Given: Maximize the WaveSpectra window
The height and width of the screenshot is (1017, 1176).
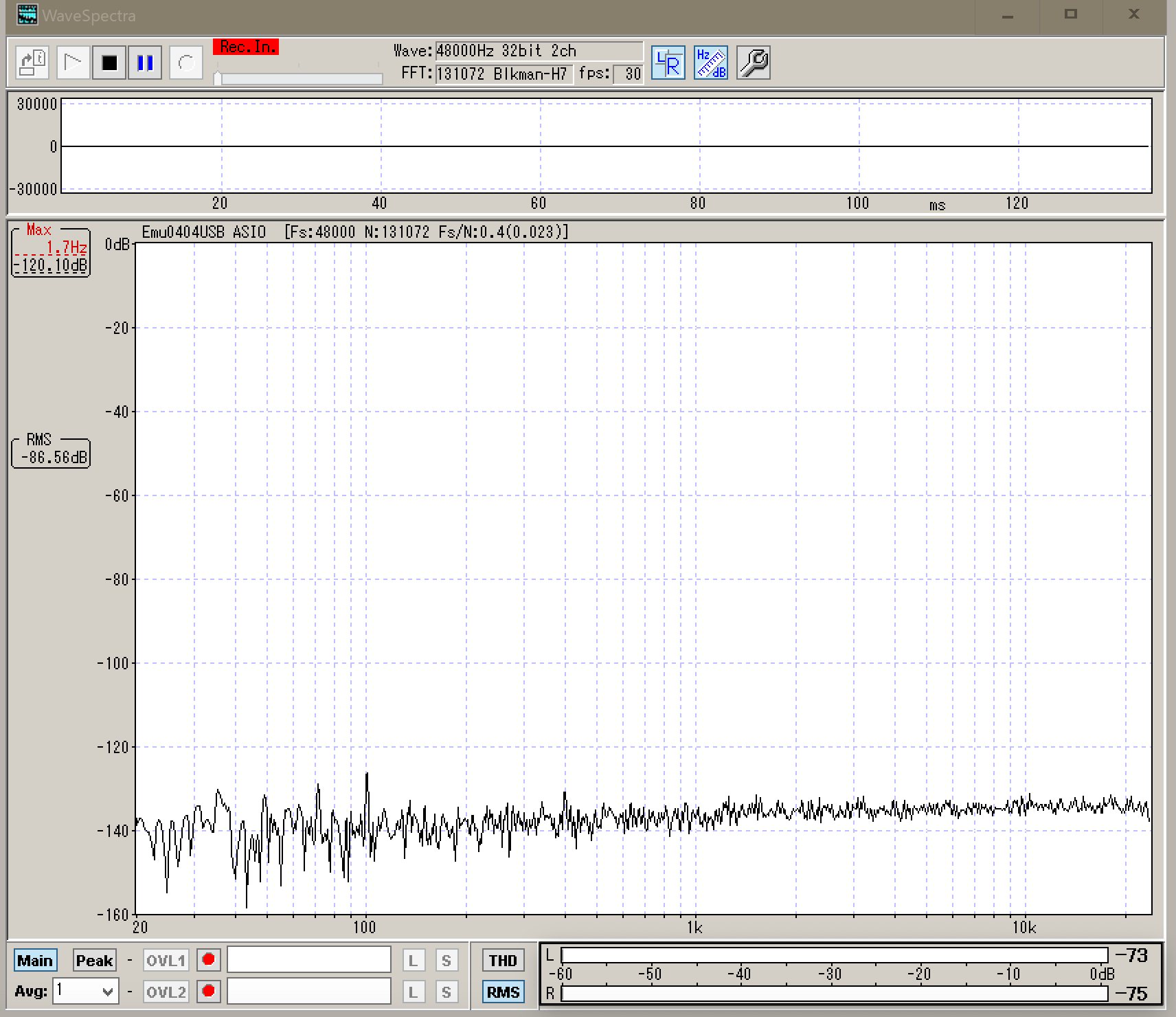Looking at the screenshot, I should pos(1070,15).
